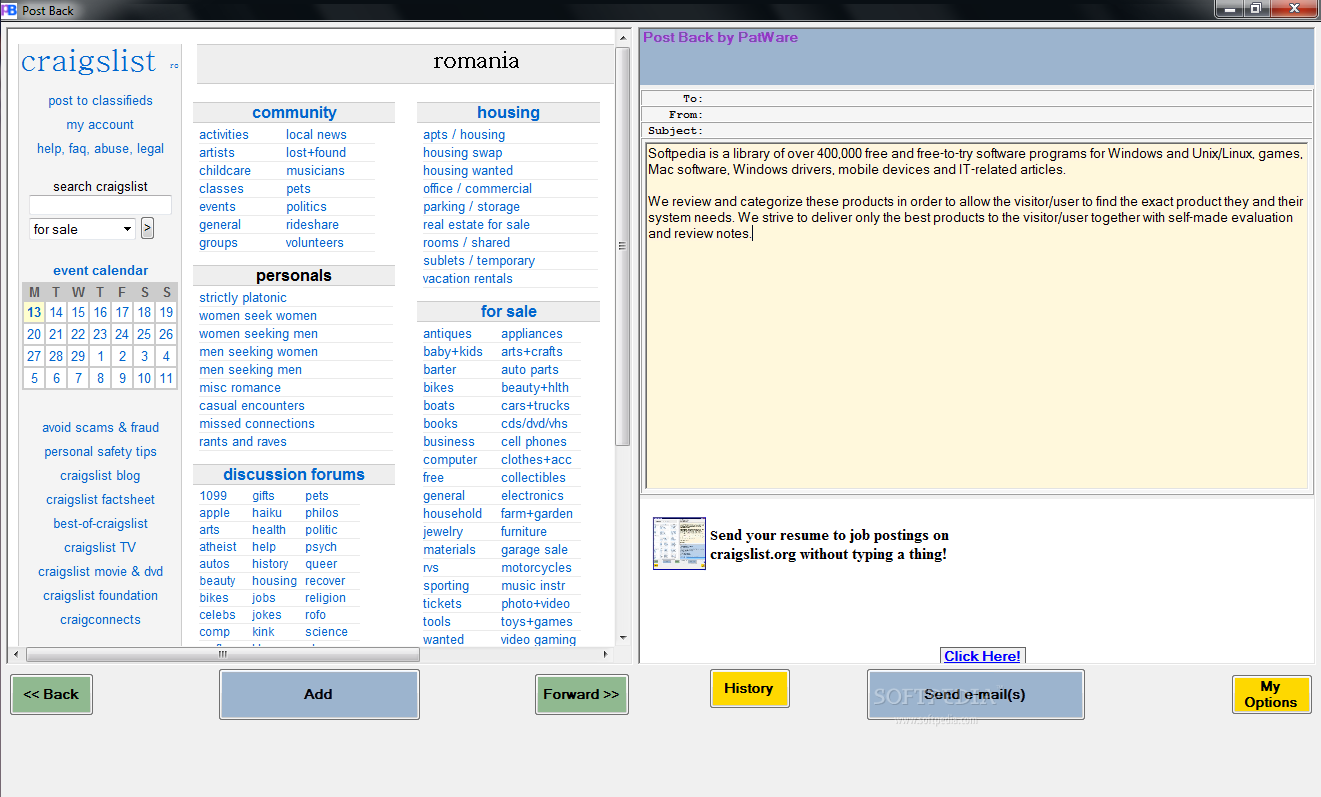Open 'strictly platonic' link
The image size is (1321, 797).
(x=243, y=297)
